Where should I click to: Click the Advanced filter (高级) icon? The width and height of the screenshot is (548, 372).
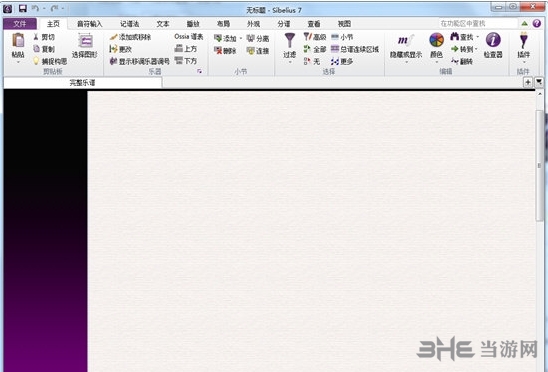click(308, 37)
